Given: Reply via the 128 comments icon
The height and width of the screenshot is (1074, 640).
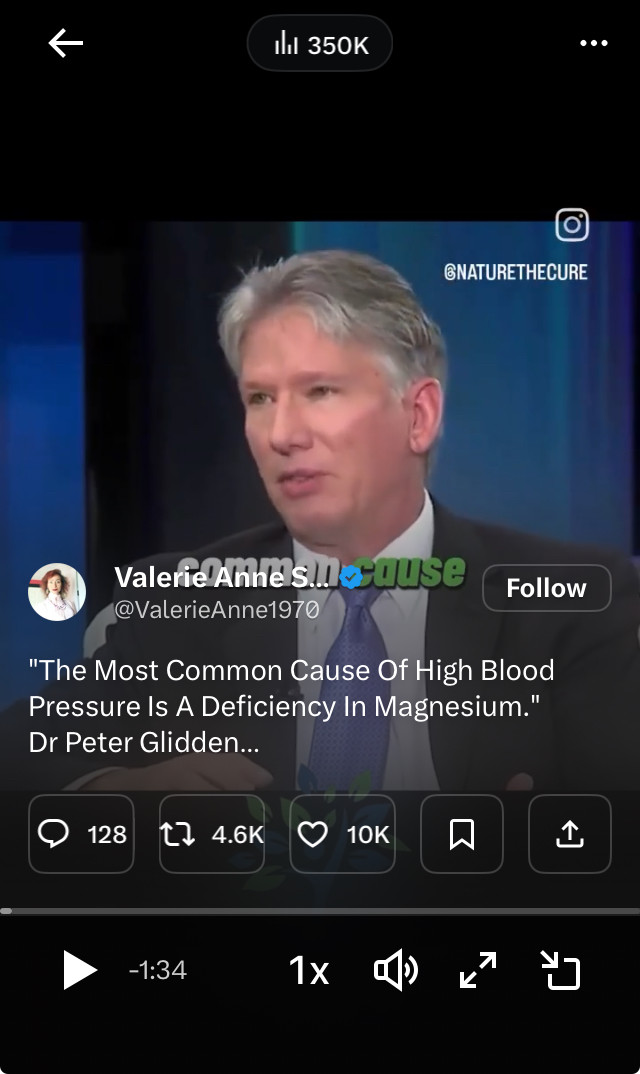Looking at the screenshot, I should click(x=82, y=834).
